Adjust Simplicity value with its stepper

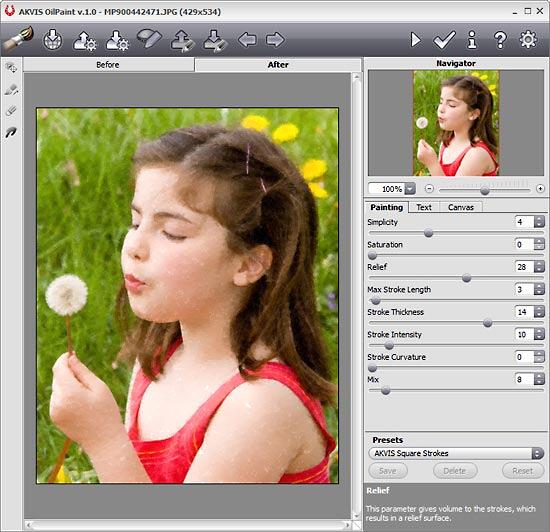pos(539,222)
